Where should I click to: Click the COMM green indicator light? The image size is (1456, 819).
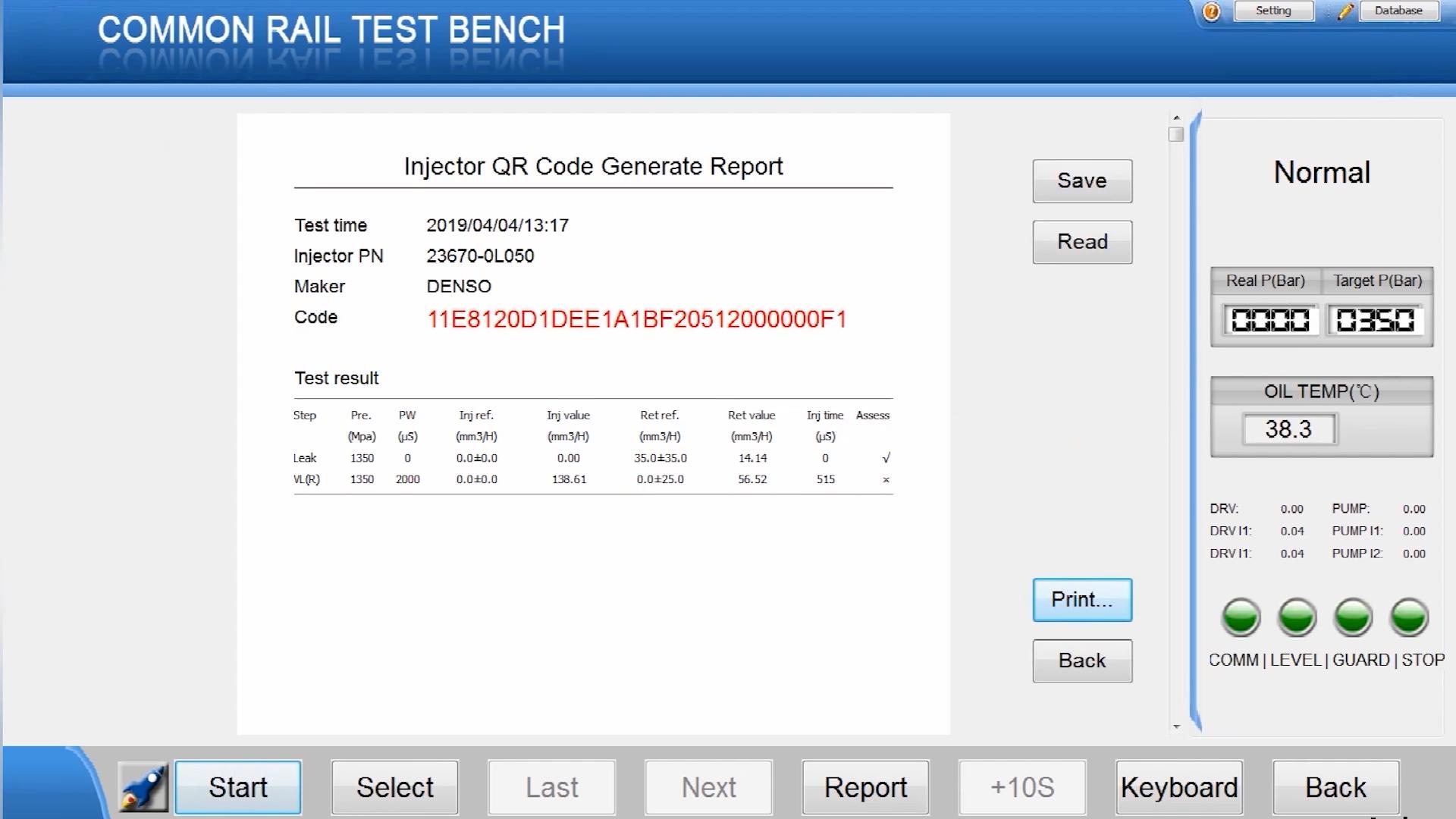(x=1241, y=617)
